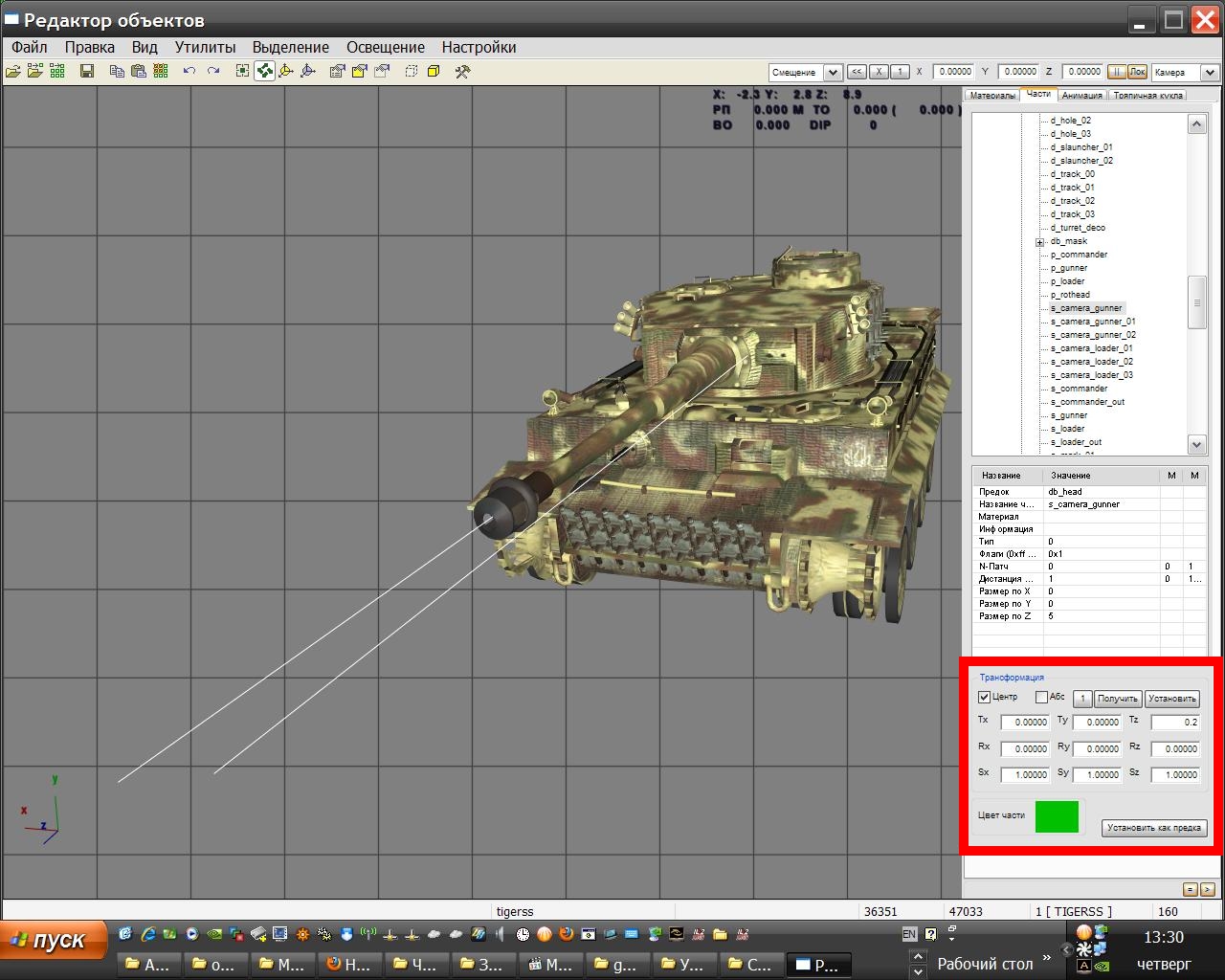This screenshot has width=1225, height=980.
Task: Click the Undo arrow icon
Action: coord(189,71)
